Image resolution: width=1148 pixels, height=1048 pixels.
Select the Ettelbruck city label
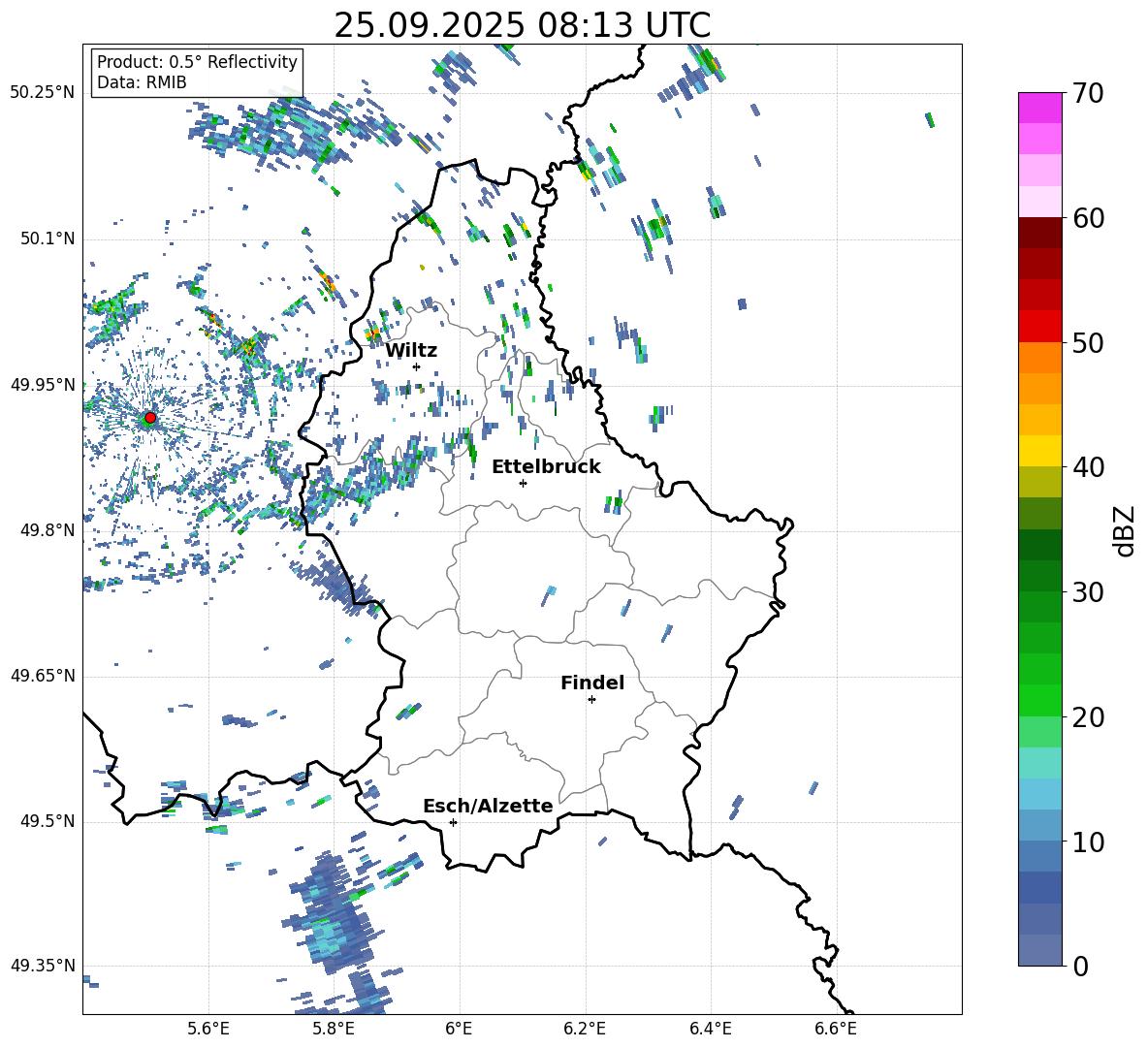[546, 466]
